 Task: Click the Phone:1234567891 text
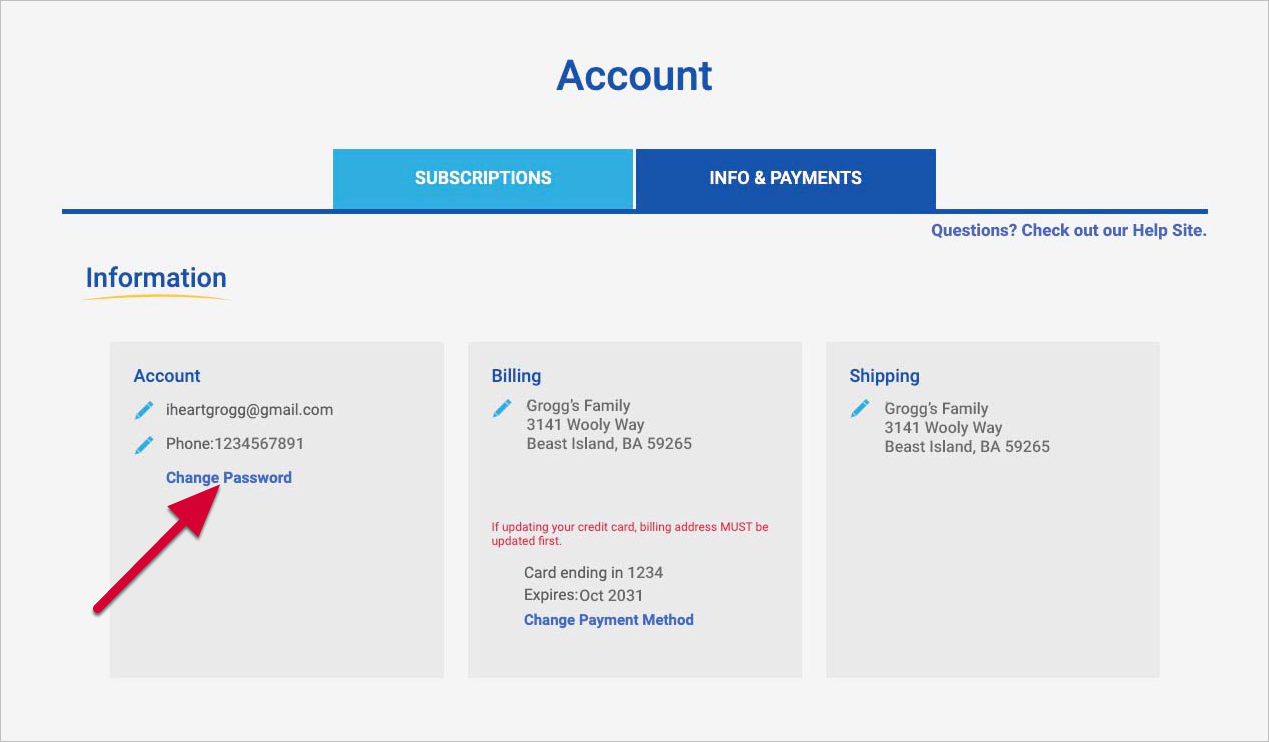point(235,444)
